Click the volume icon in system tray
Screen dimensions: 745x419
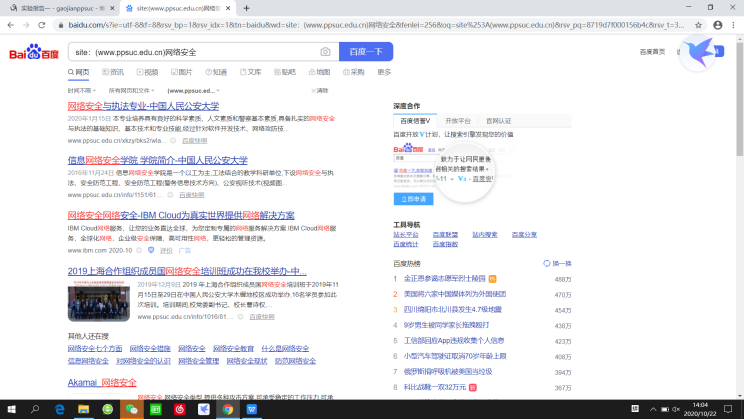pyautogui.click(x=676, y=409)
